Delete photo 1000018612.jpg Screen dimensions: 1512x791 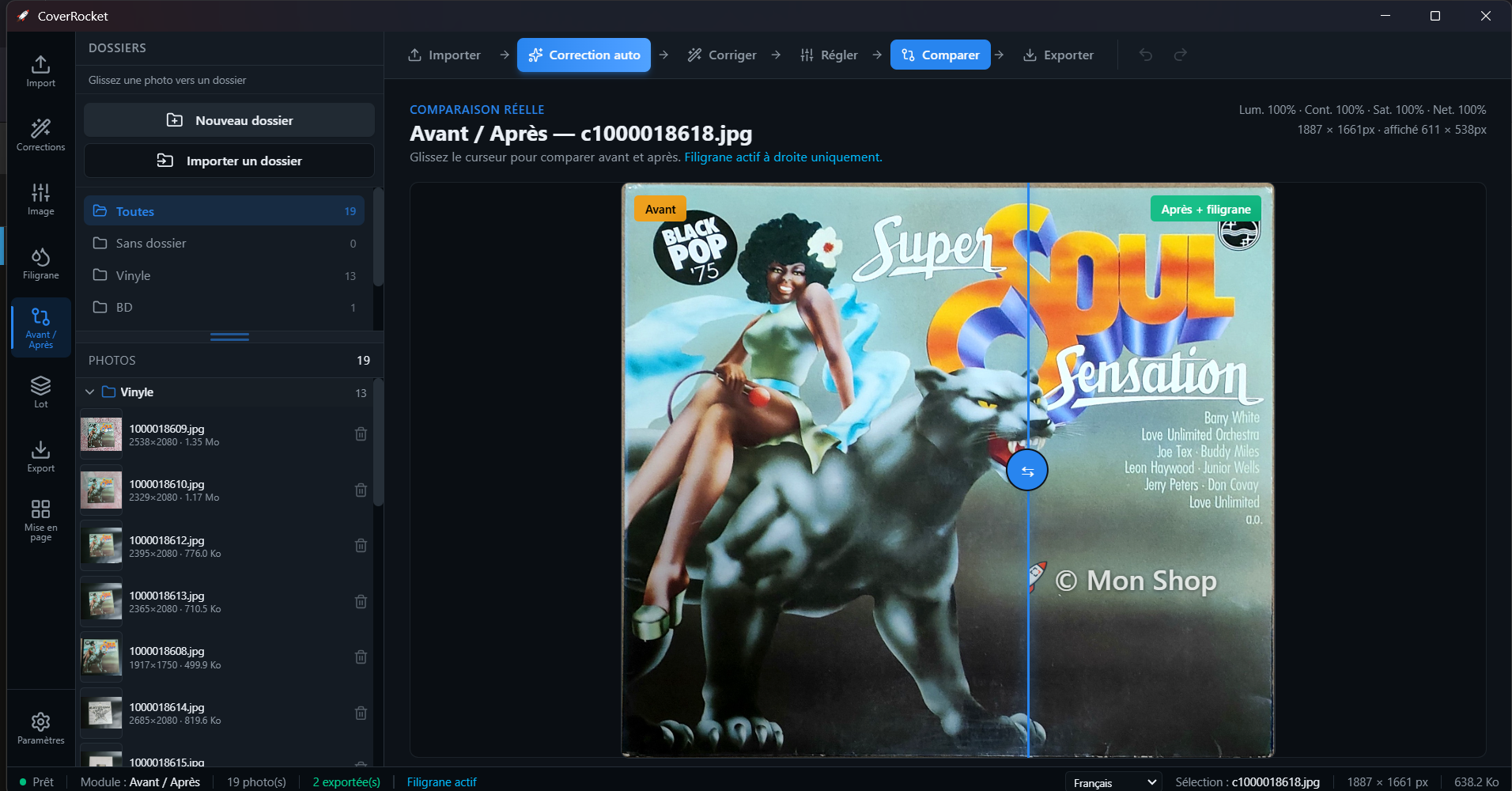[x=361, y=546]
